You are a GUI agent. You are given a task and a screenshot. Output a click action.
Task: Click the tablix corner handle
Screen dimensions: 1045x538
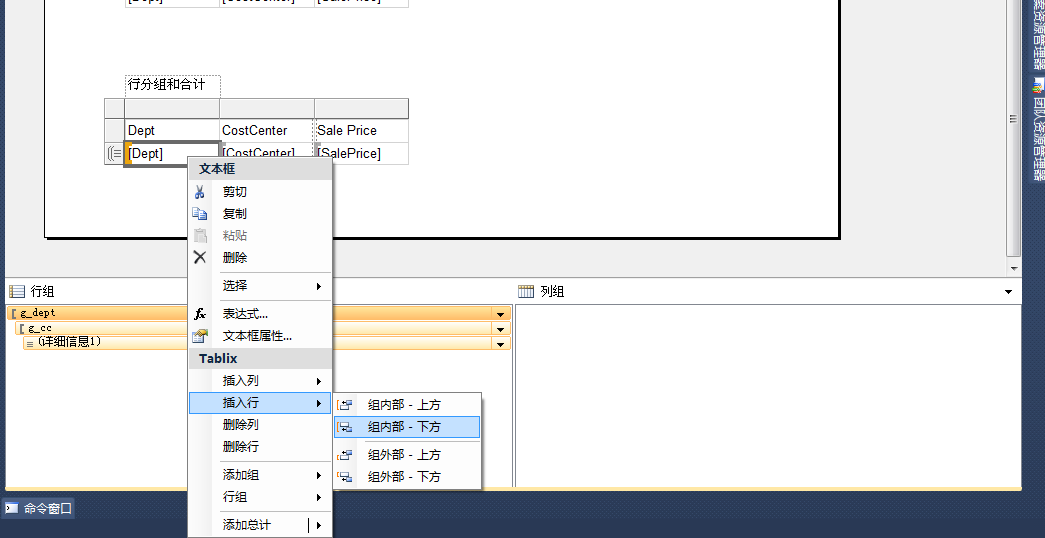tap(115, 109)
